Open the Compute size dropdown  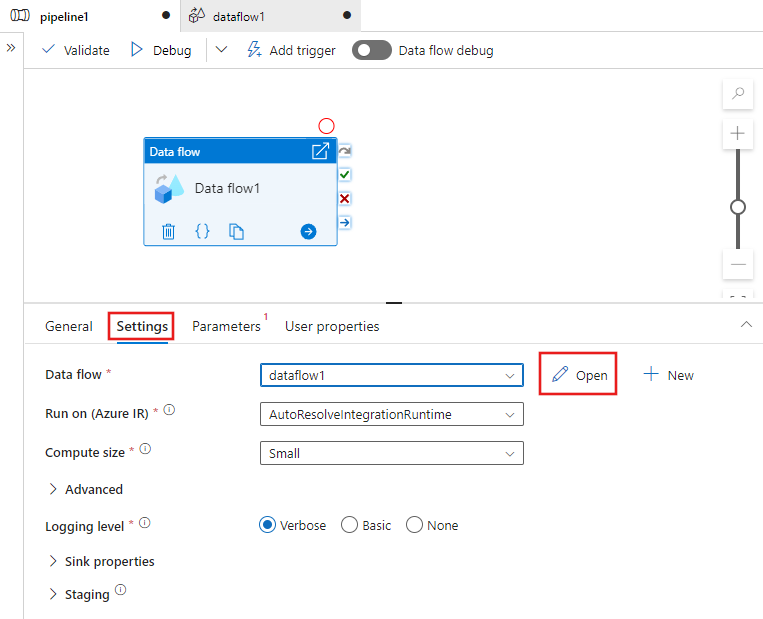tap(392, 453)
